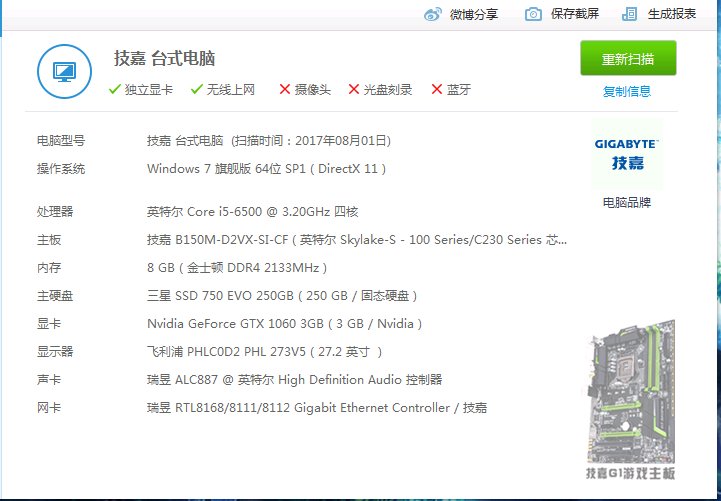
Task: Click the 网卡 label
Action: click(49, 408)
